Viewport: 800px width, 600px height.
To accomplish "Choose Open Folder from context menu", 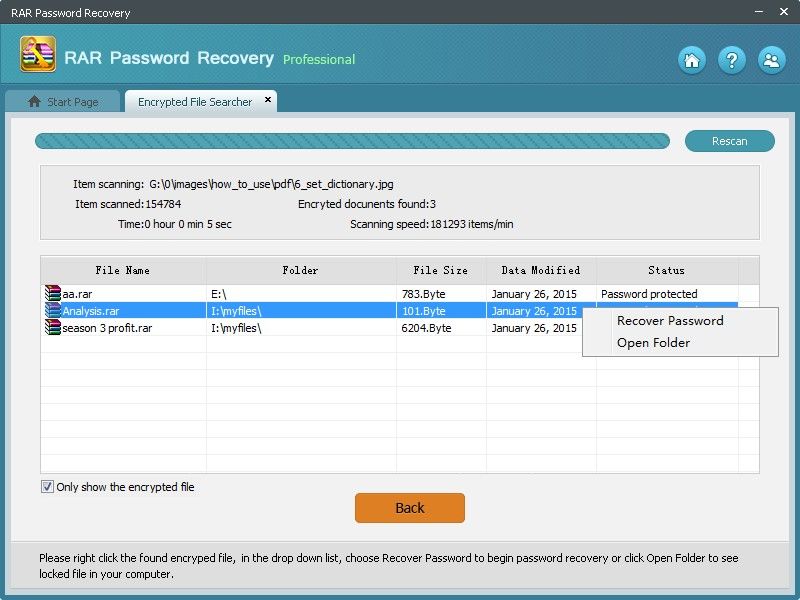I will tap(653, 343).
